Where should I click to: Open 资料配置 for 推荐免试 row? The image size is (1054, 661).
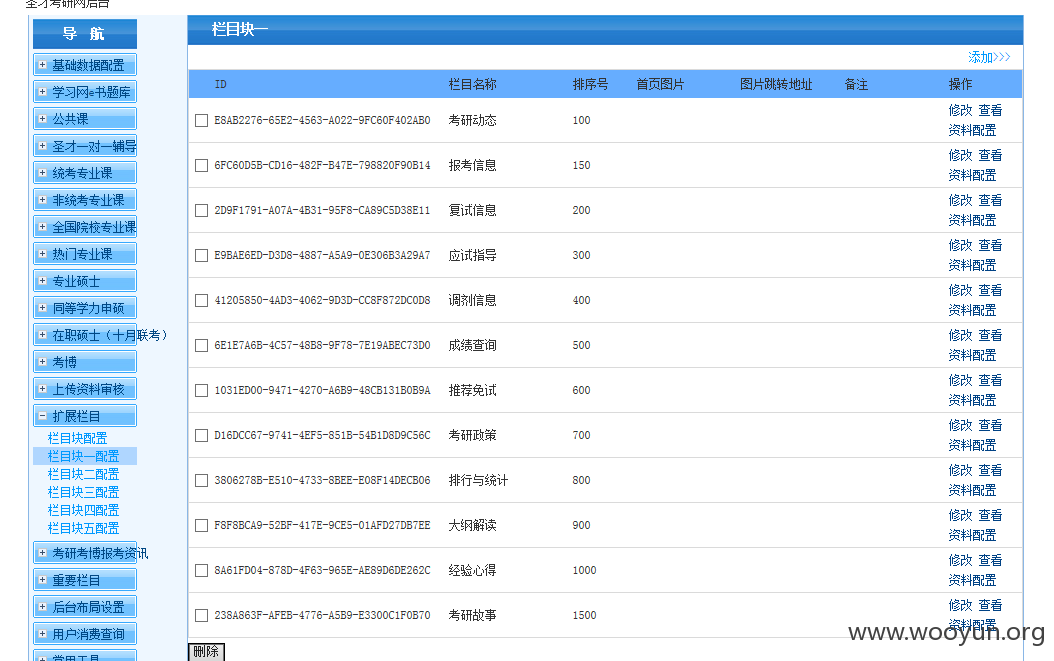973,401
